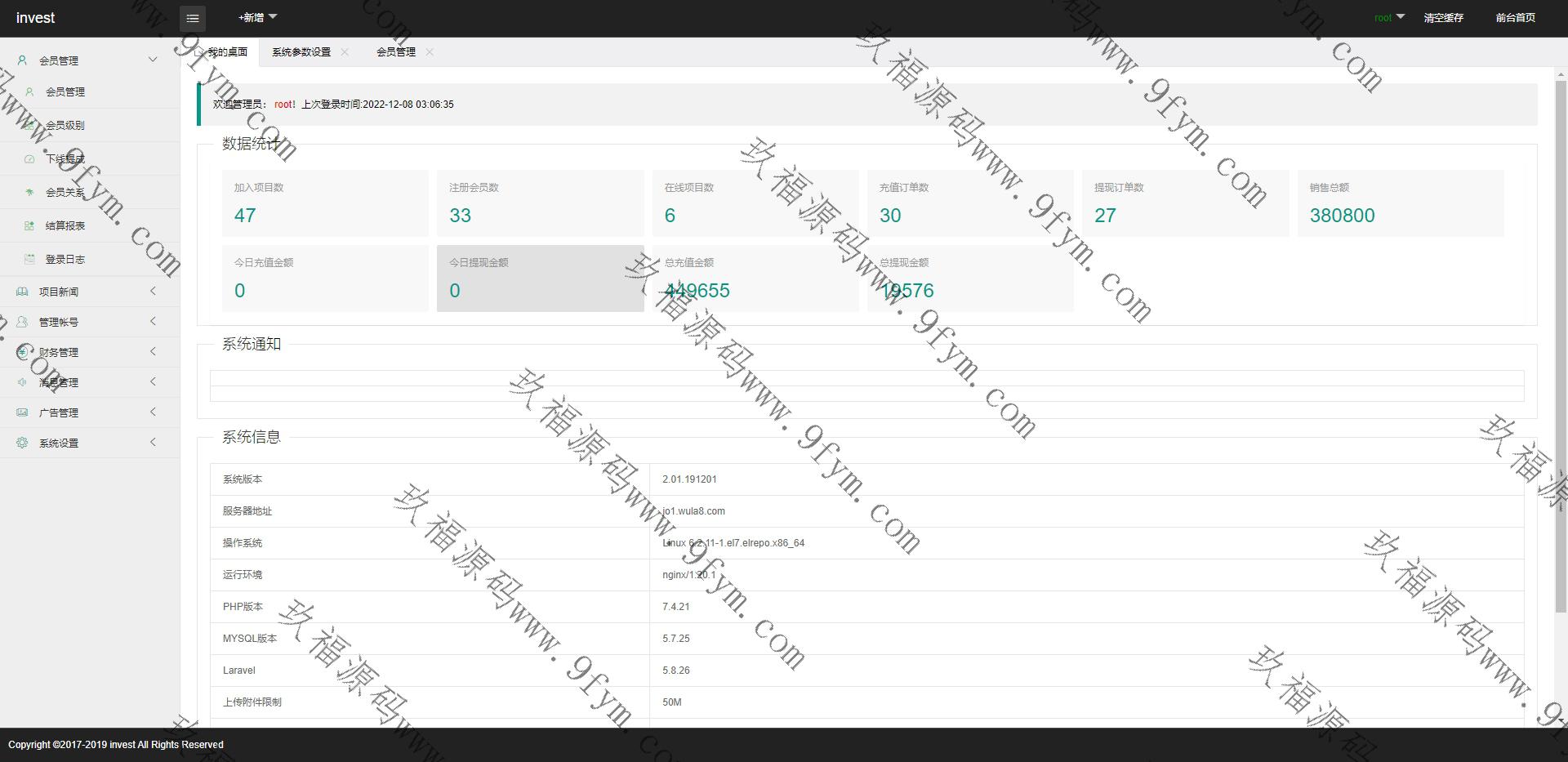Click the 项目新闻 sidebar icon
Screen dimensions: 1568x762
click(22, 292)
